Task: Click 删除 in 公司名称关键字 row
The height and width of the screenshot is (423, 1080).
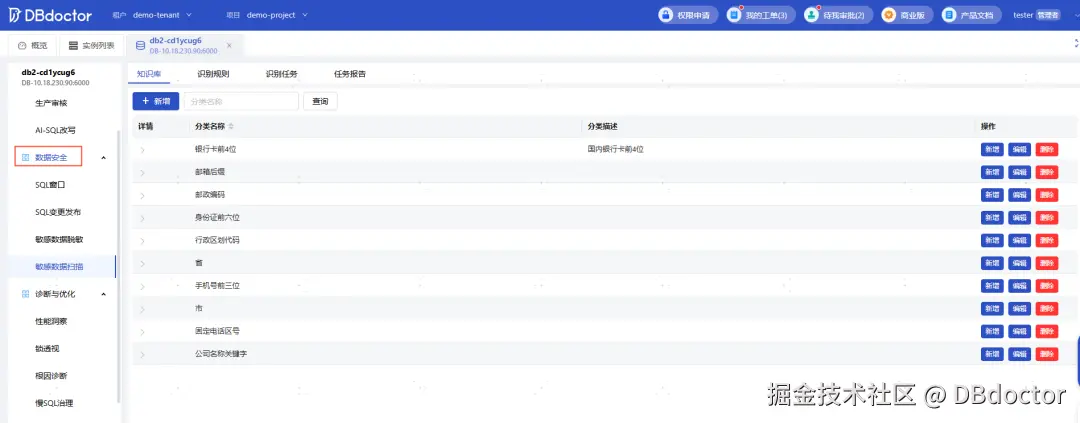Action: pos(1047,354)
